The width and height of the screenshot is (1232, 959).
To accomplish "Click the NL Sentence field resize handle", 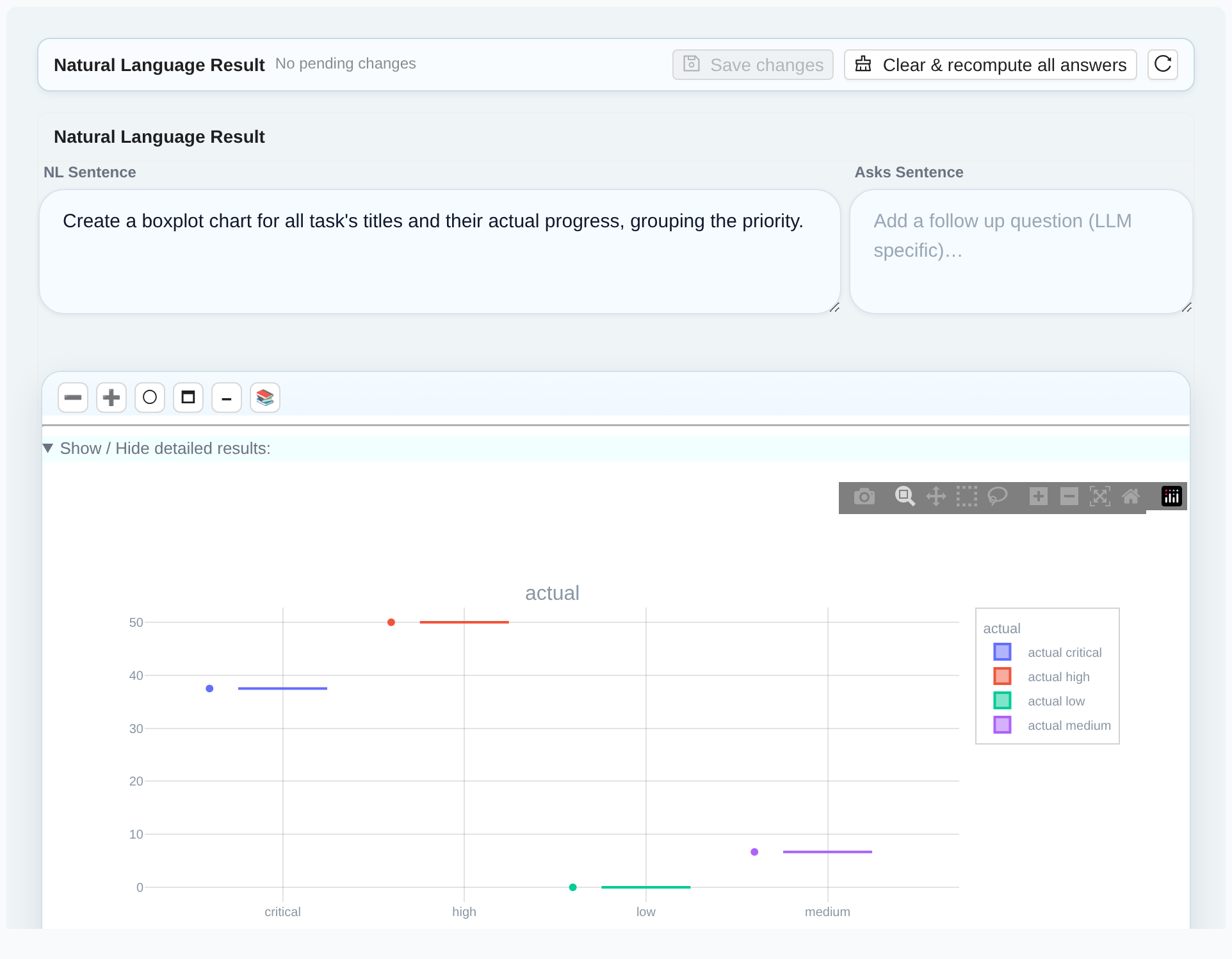I will 834,308.
